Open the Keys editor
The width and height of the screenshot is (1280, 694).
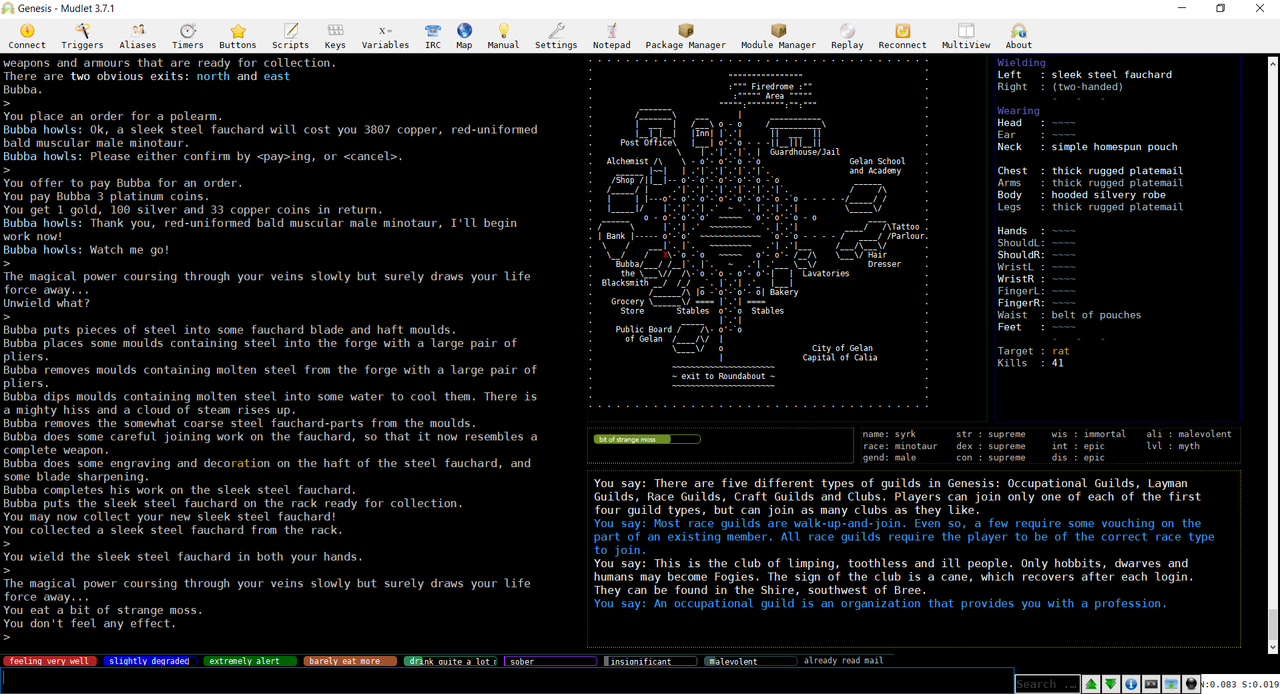coord(335,36)
